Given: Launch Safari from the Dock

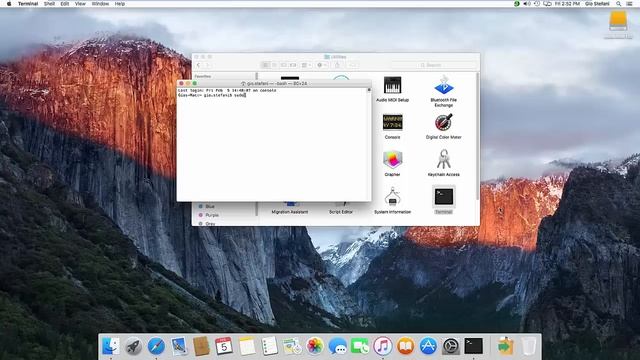Looking at the screenshot, I should pyautogui.click(x=156, y=346).
